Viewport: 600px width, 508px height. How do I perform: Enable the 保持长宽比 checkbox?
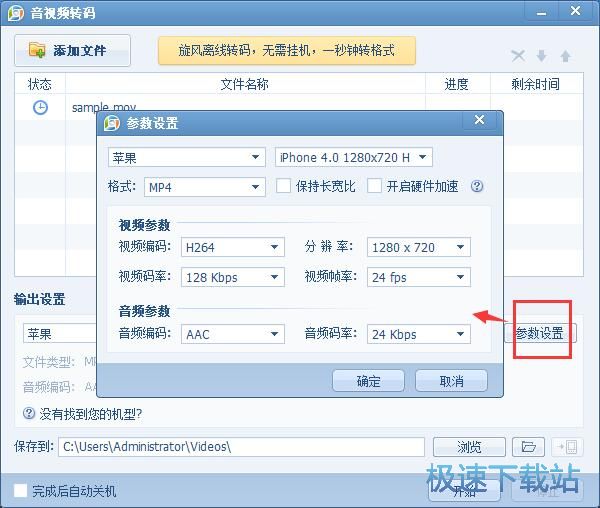(x=284, y=186)
